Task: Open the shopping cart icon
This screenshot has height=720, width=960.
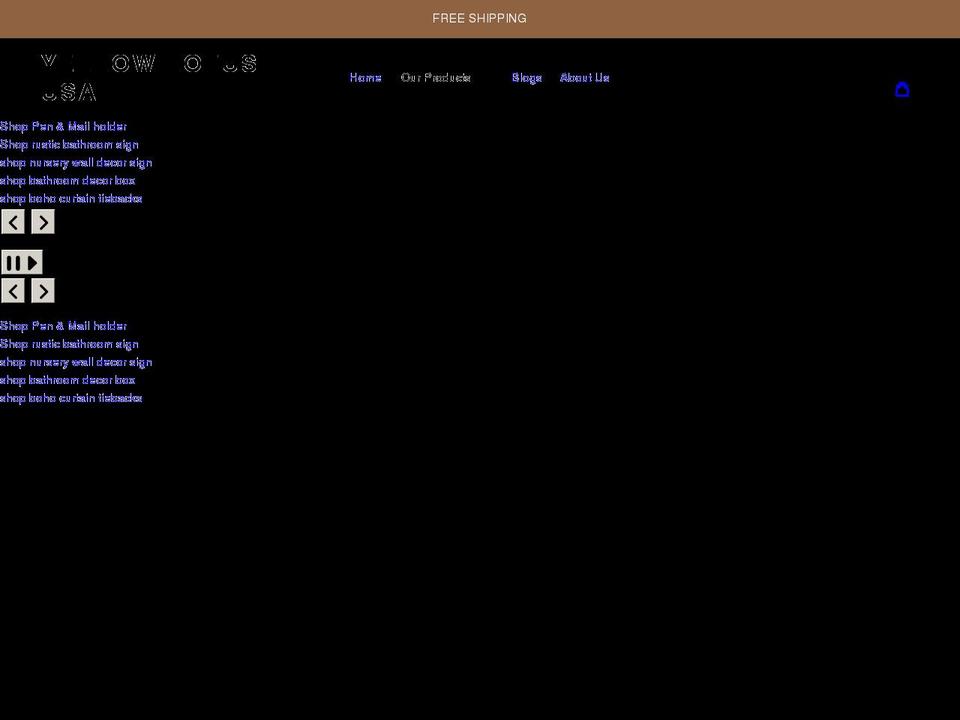Action: 903,89
